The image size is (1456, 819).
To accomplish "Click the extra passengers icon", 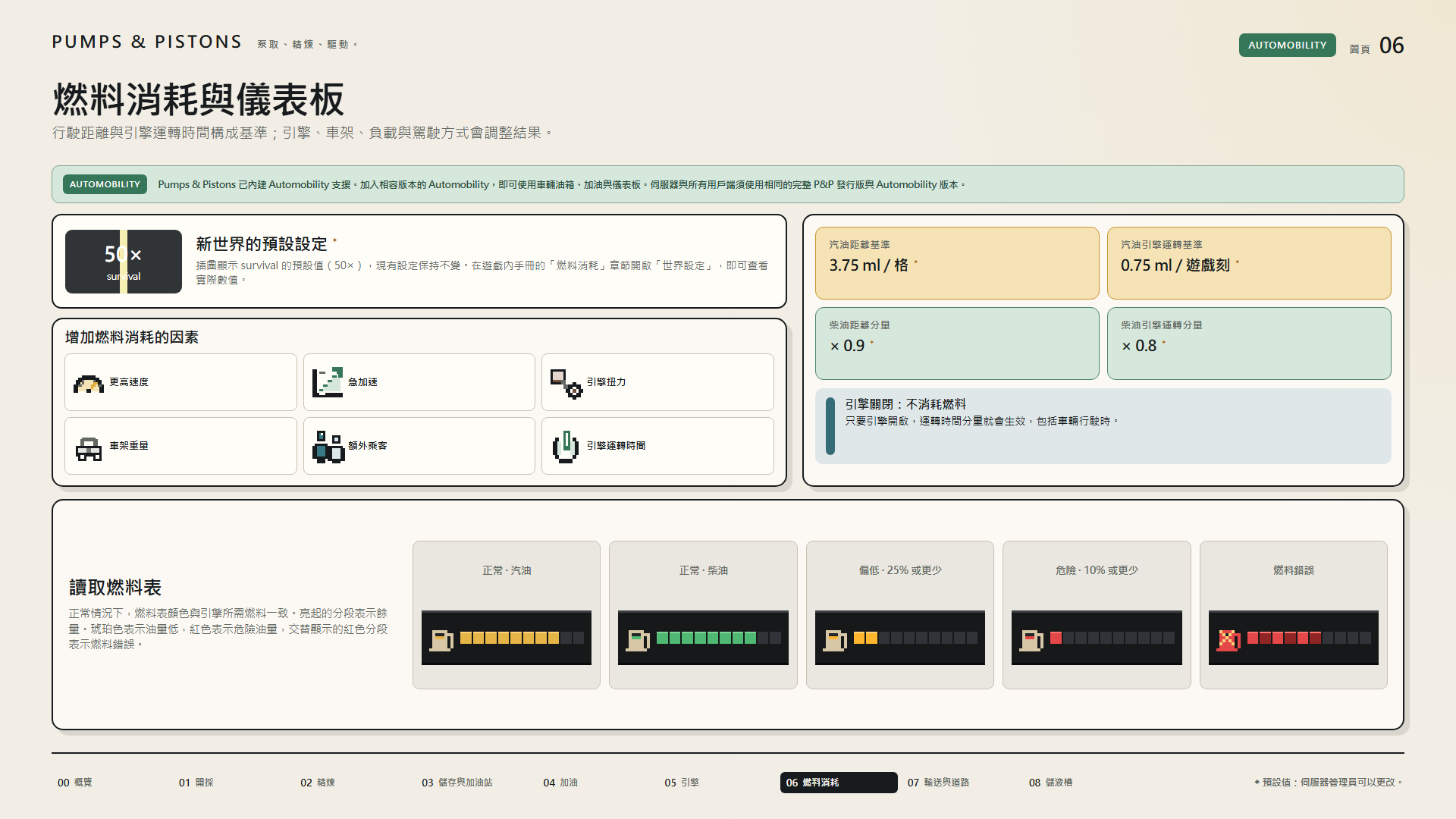I will click(328, 447).
